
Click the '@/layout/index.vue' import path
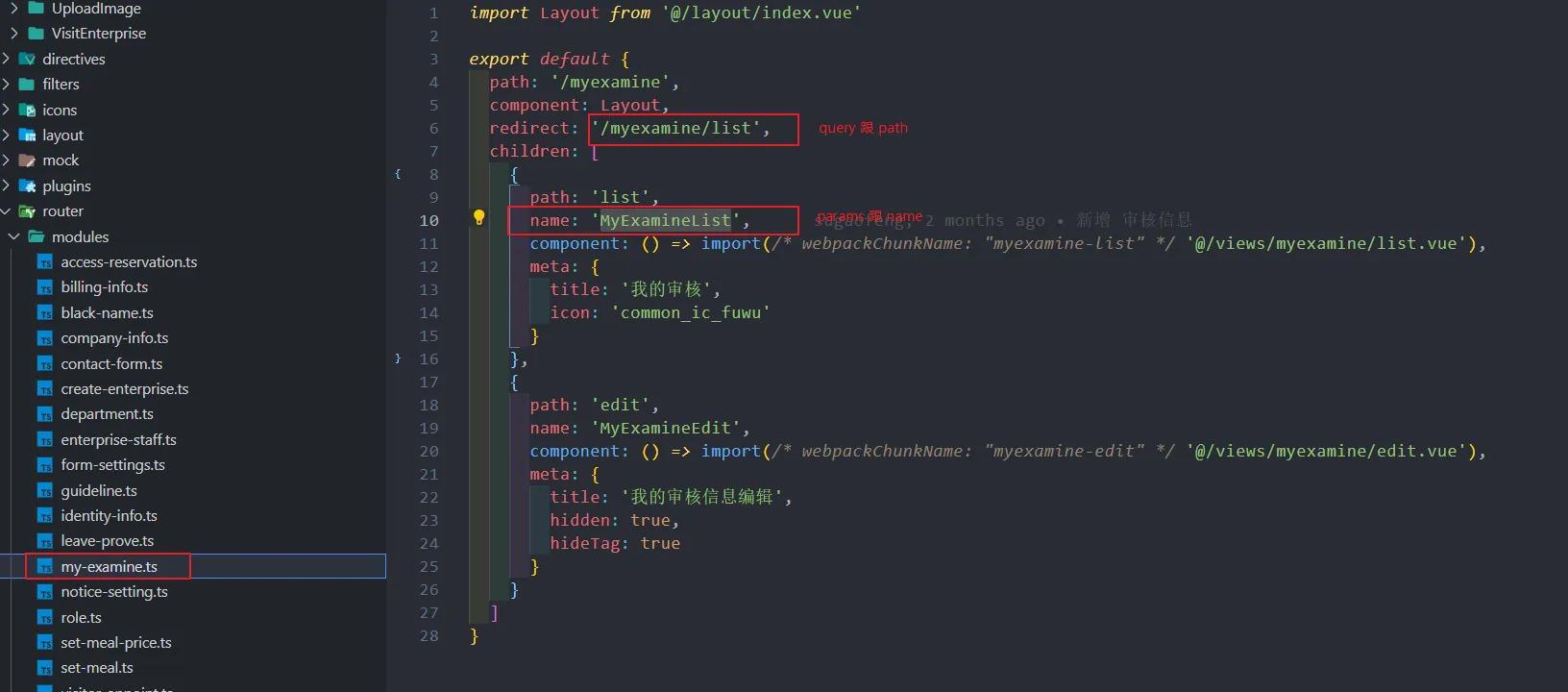pos(761,13)
